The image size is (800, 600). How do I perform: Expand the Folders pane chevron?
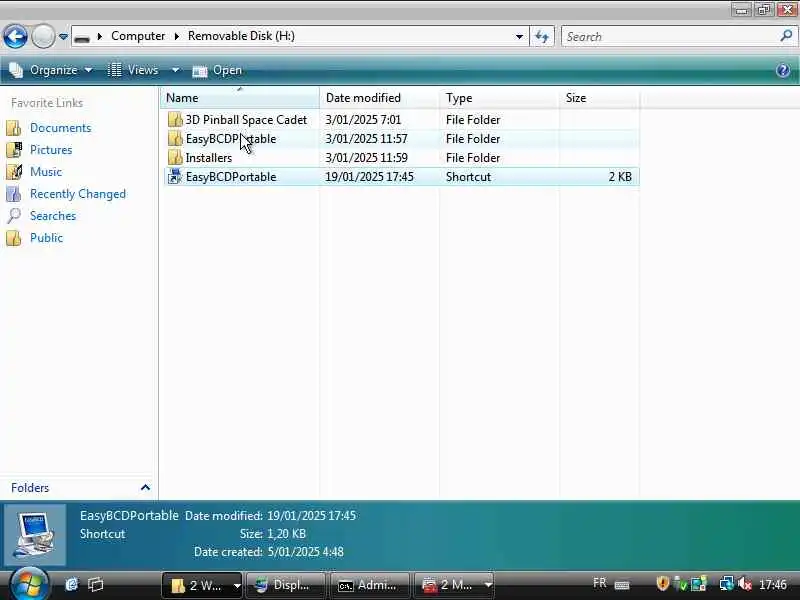145,487
